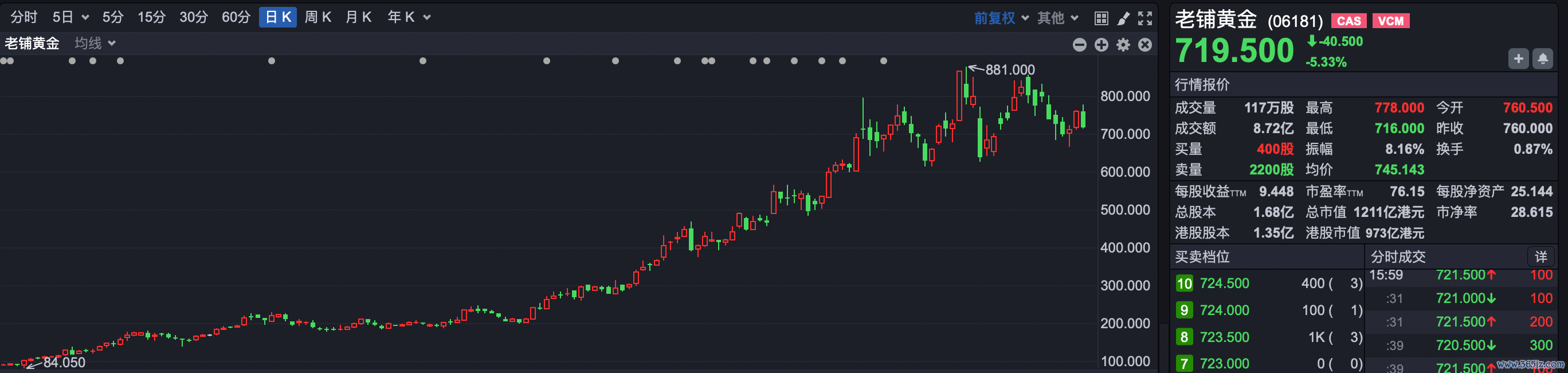Click the 今开 value 760.500
This screenshot has height=373, width=1568.
(x=1528, y=108)
